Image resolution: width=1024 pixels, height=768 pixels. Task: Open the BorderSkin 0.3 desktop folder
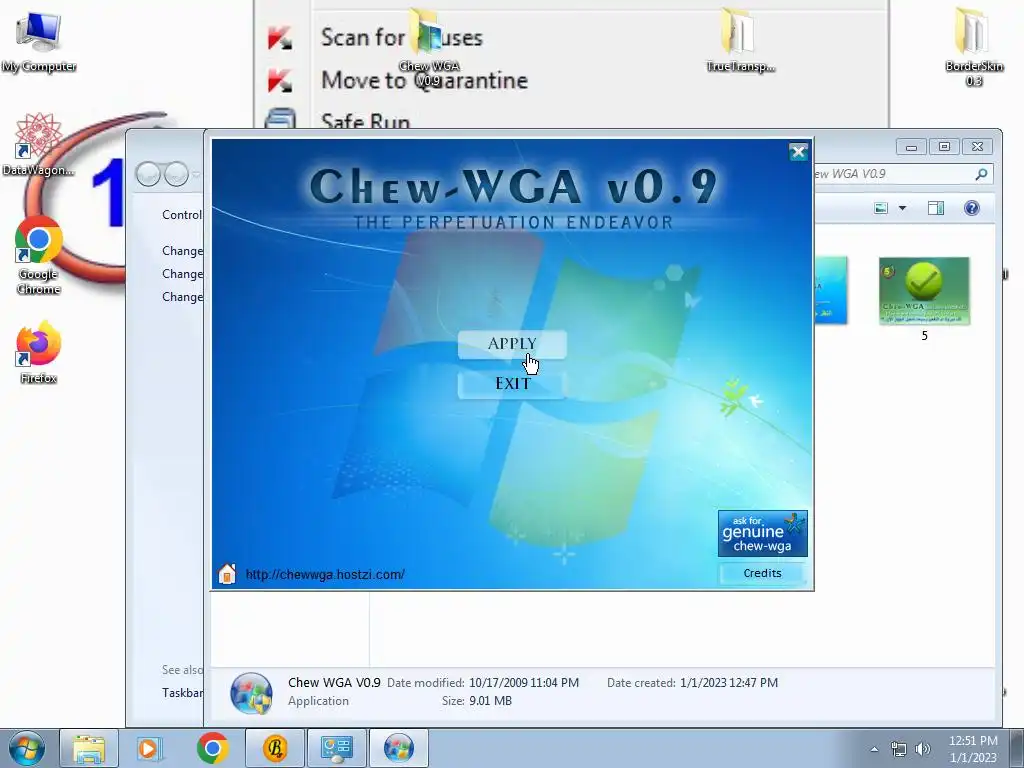click(x=973, y=47)
